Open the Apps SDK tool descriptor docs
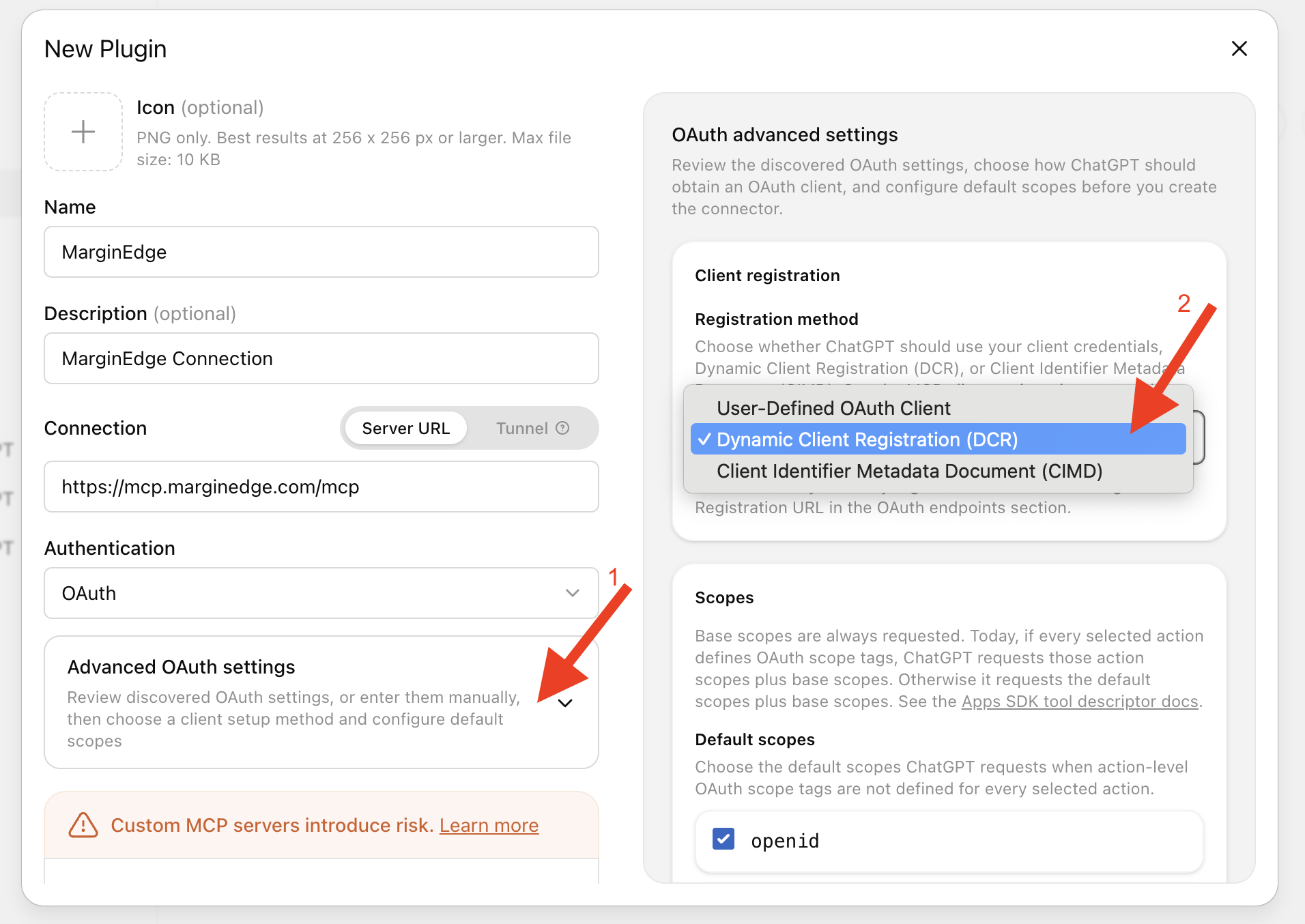The image size is (1305, 924). click(x=1080, y=702)
